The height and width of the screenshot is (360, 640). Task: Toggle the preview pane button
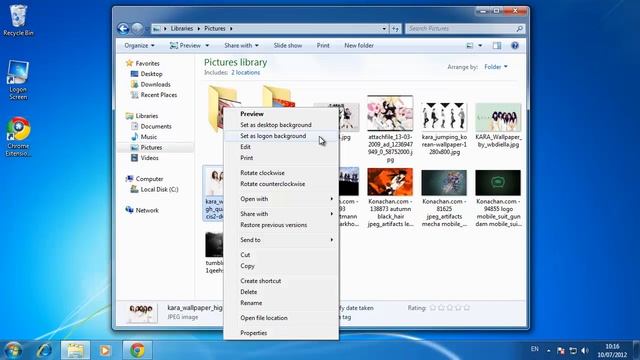click(497, 45)
